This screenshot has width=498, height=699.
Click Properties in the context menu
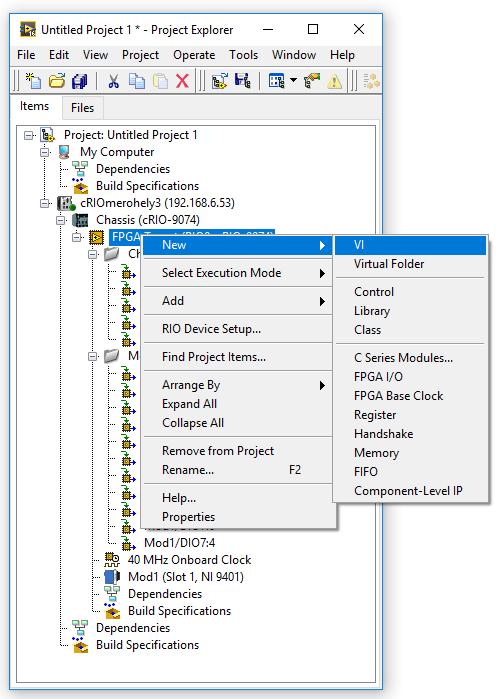point(238,517)
